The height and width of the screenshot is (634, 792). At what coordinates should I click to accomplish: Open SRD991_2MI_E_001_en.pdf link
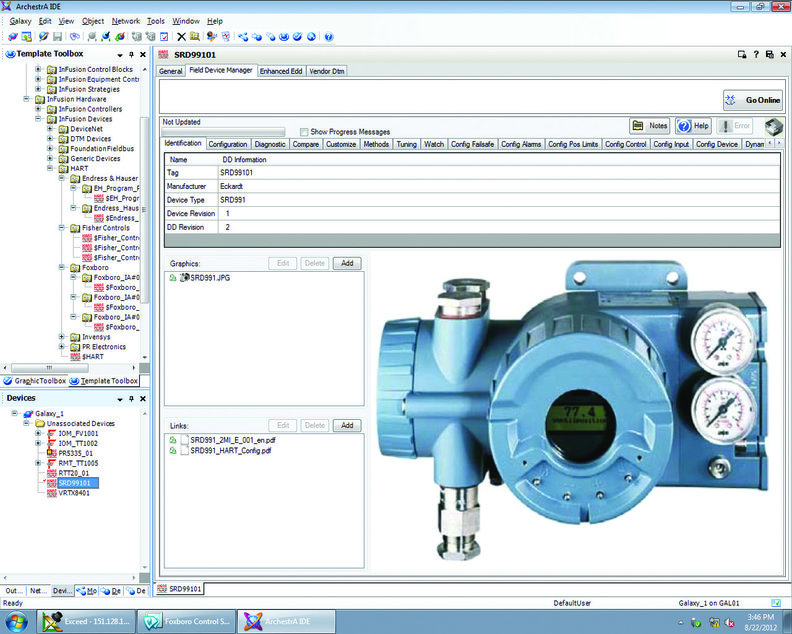tap(232, 440)
